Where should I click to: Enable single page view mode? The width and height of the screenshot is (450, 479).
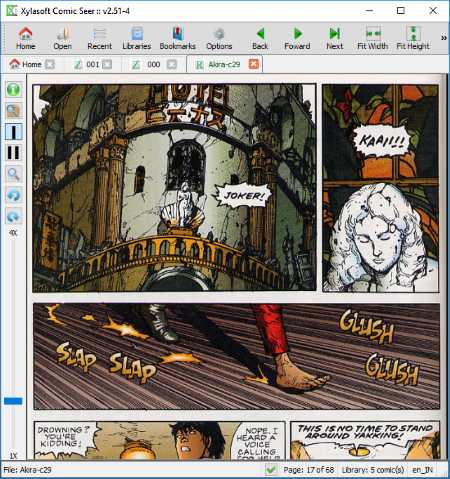[13, 132]
